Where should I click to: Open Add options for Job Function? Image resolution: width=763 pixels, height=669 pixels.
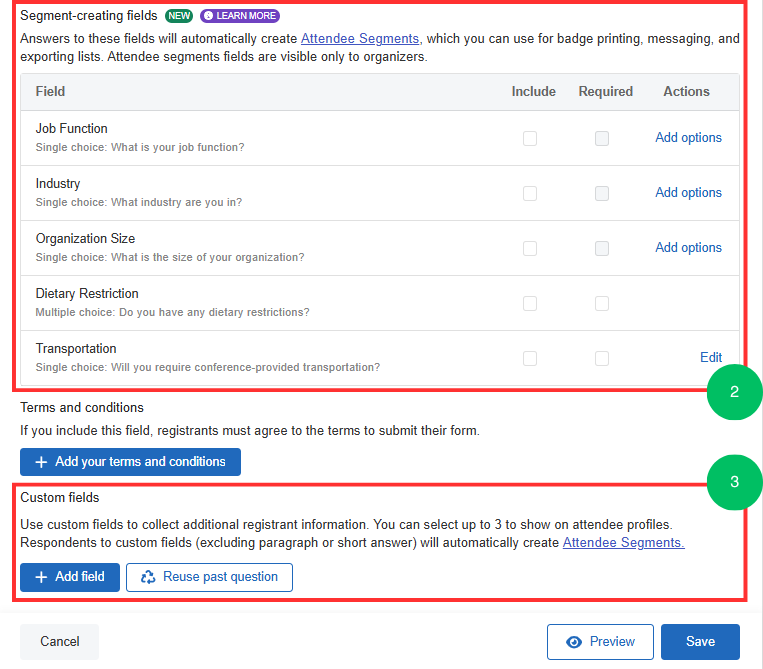click(688, 138)
